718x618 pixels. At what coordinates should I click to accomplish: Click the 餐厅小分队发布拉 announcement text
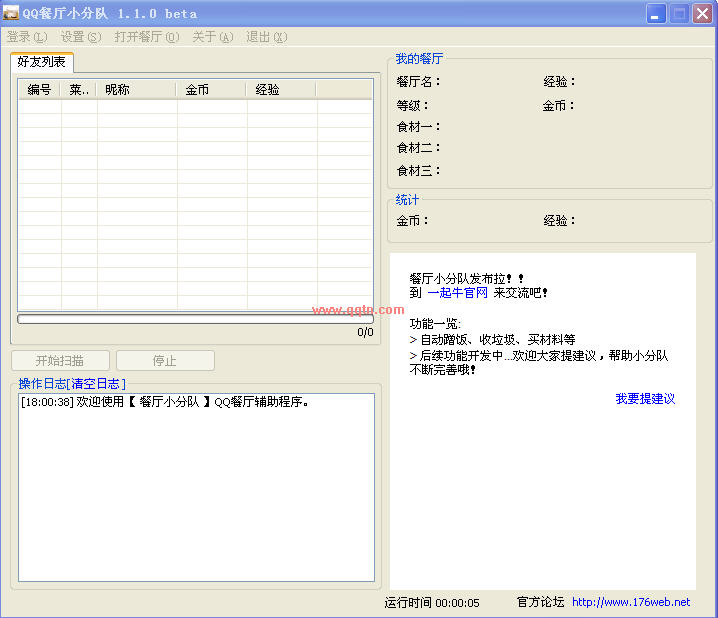[466, 278]
